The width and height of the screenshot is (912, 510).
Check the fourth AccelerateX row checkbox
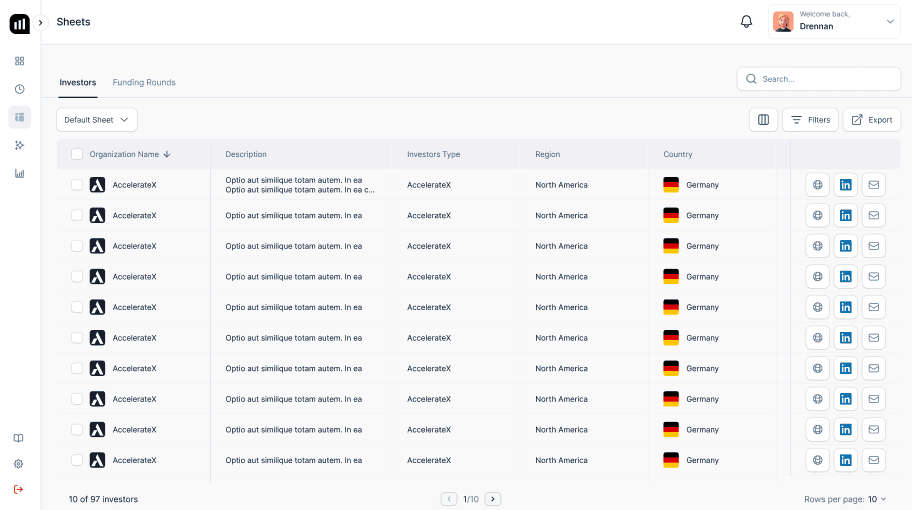point(77,277)
